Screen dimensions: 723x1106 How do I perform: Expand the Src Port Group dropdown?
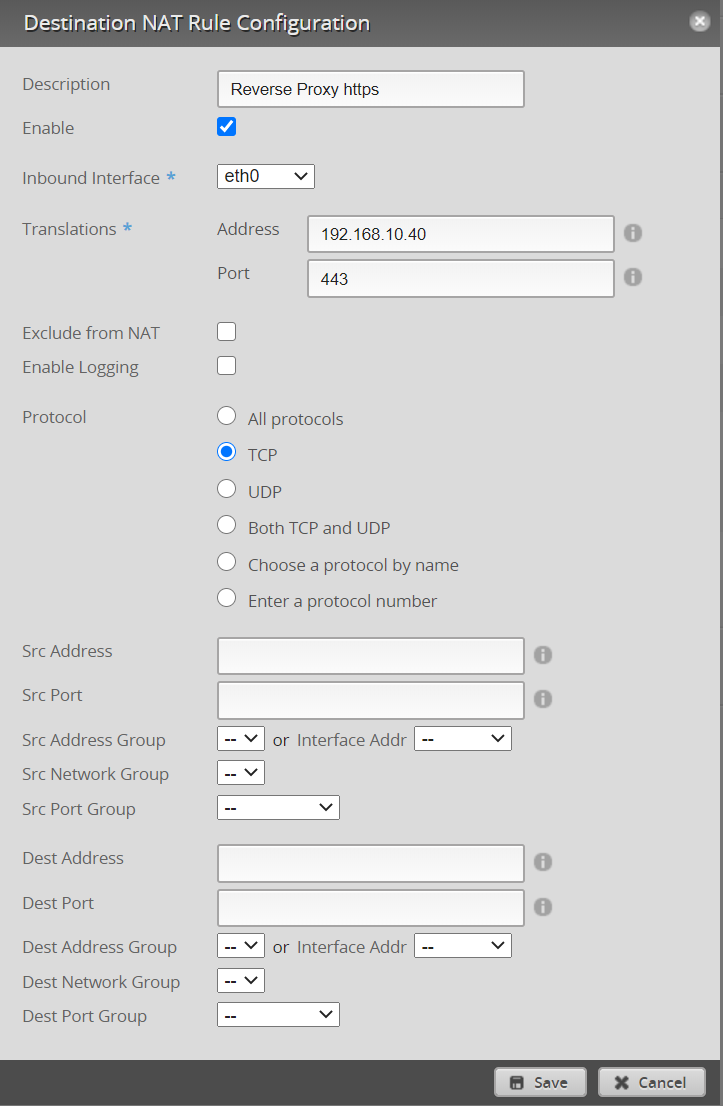coord(278,808)
